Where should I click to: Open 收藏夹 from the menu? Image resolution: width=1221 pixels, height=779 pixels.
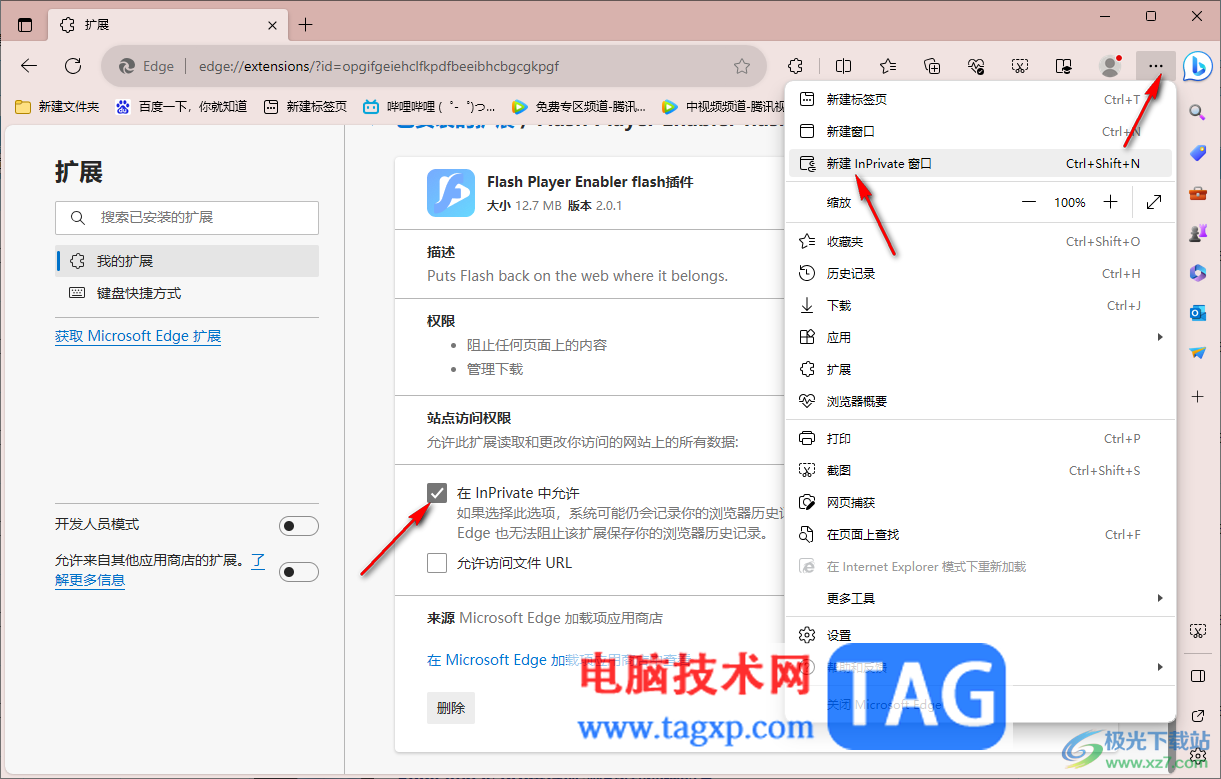point(981,241)
